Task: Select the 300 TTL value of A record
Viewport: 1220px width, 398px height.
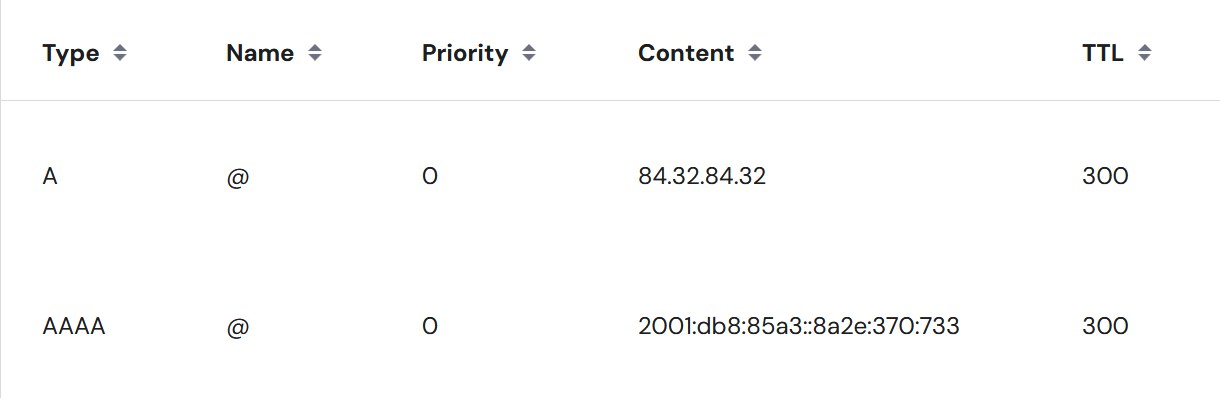Action: 1105,177
